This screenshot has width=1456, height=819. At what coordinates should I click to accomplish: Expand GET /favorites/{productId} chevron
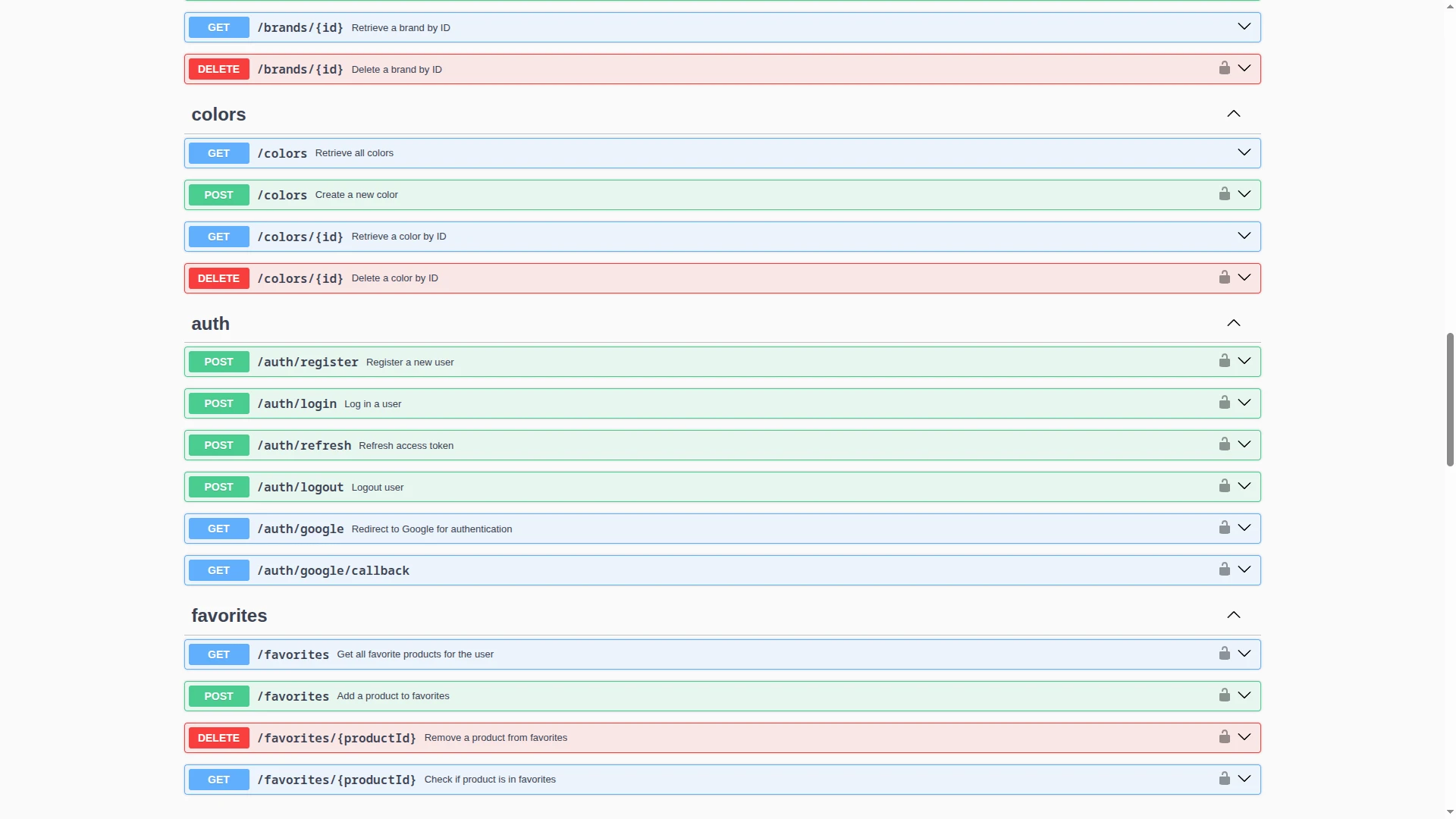point(1244,779)
